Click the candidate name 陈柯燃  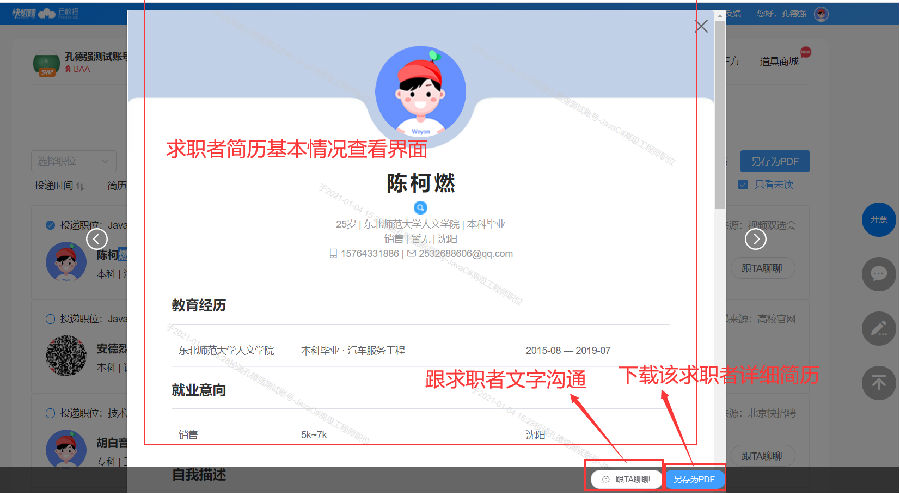pyautogui.click(x=421, y=183)
